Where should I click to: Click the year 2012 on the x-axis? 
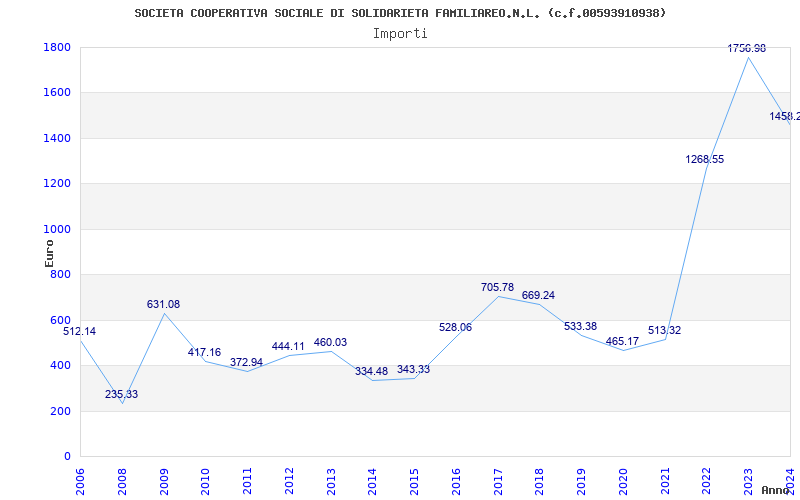[289, 482]
